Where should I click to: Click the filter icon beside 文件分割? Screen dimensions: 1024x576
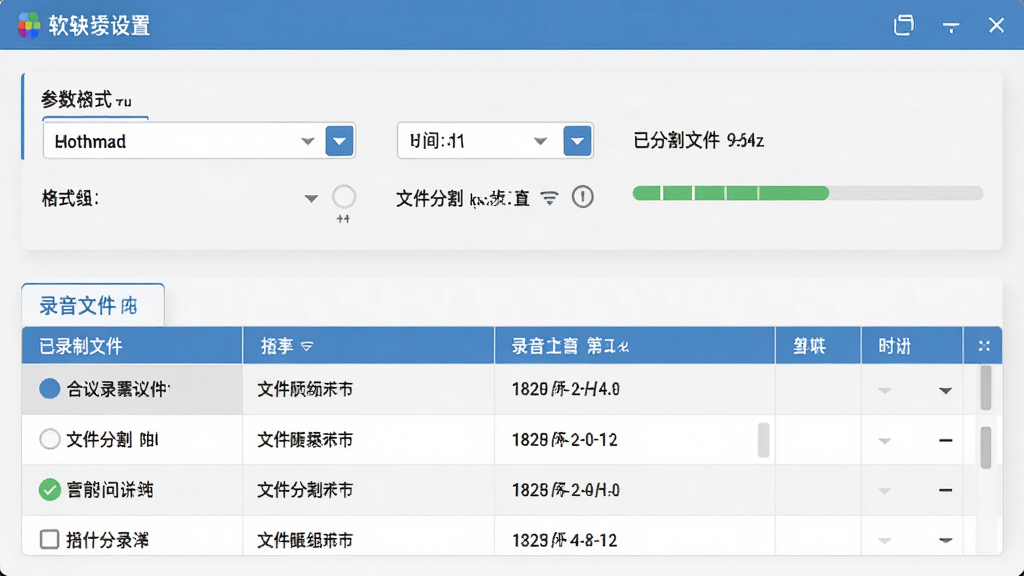(x=550, y=198)
